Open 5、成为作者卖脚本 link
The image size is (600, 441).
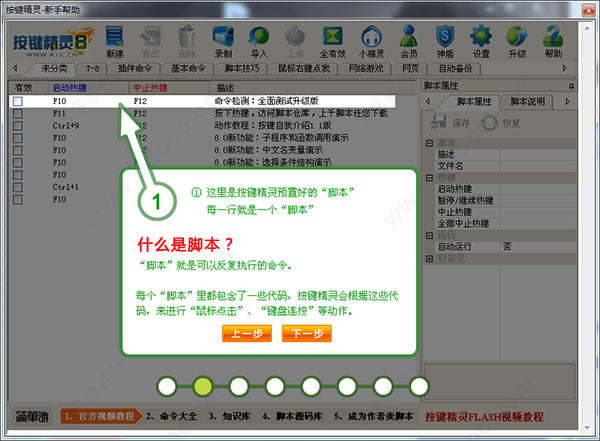pyautogui.click(x=373, y=416)
